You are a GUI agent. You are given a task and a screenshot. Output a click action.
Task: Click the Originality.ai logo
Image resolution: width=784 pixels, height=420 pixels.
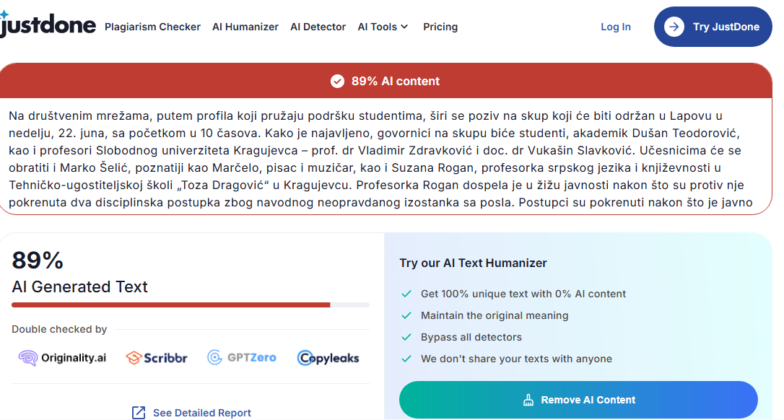pyautogui.click(x=62, y=357)
